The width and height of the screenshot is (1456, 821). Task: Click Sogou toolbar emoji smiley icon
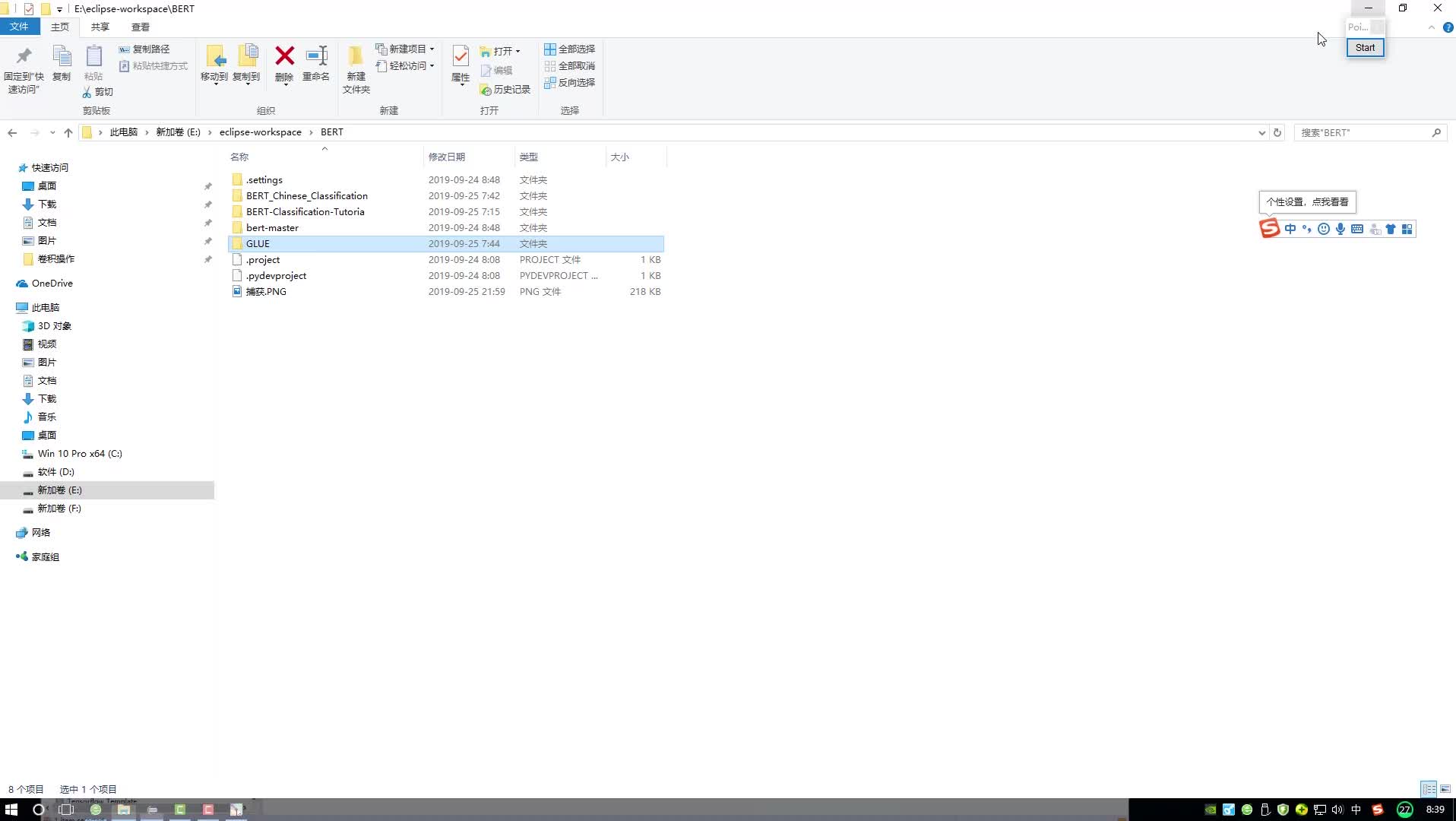coord(1324,229)
